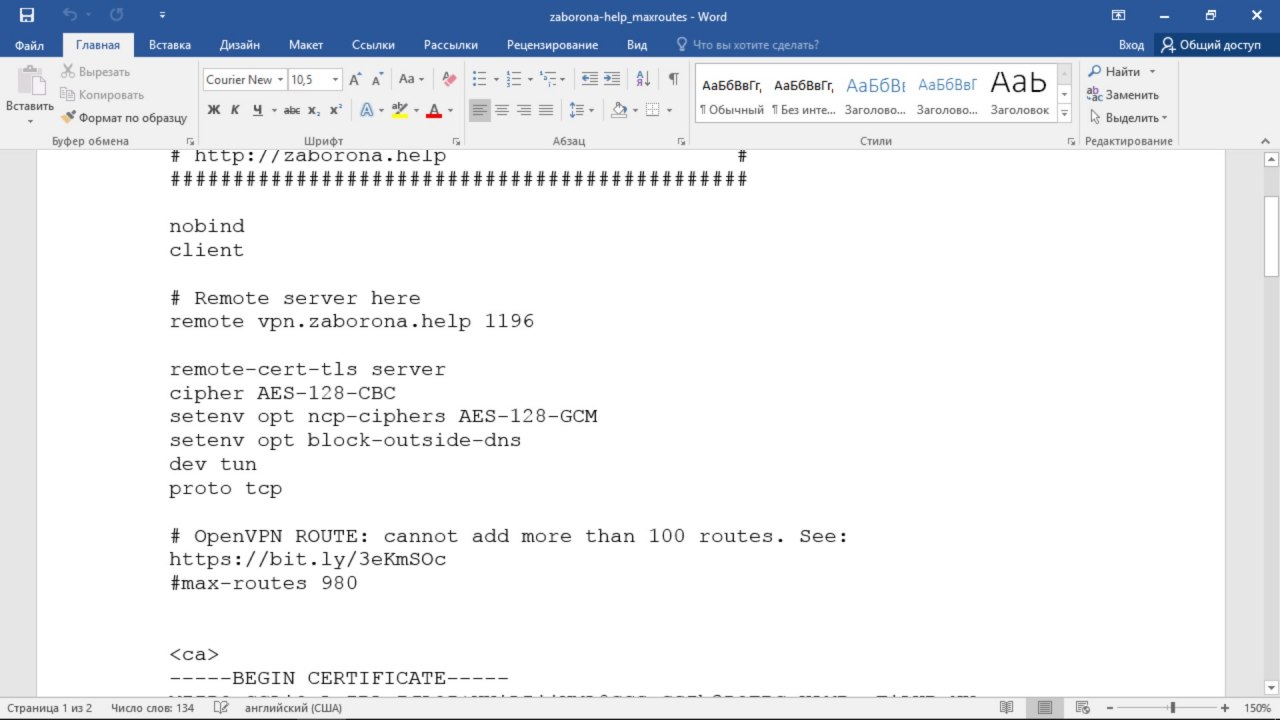1280x720 pixels.
Task: Click the borders icon
Action: point(653,110)
